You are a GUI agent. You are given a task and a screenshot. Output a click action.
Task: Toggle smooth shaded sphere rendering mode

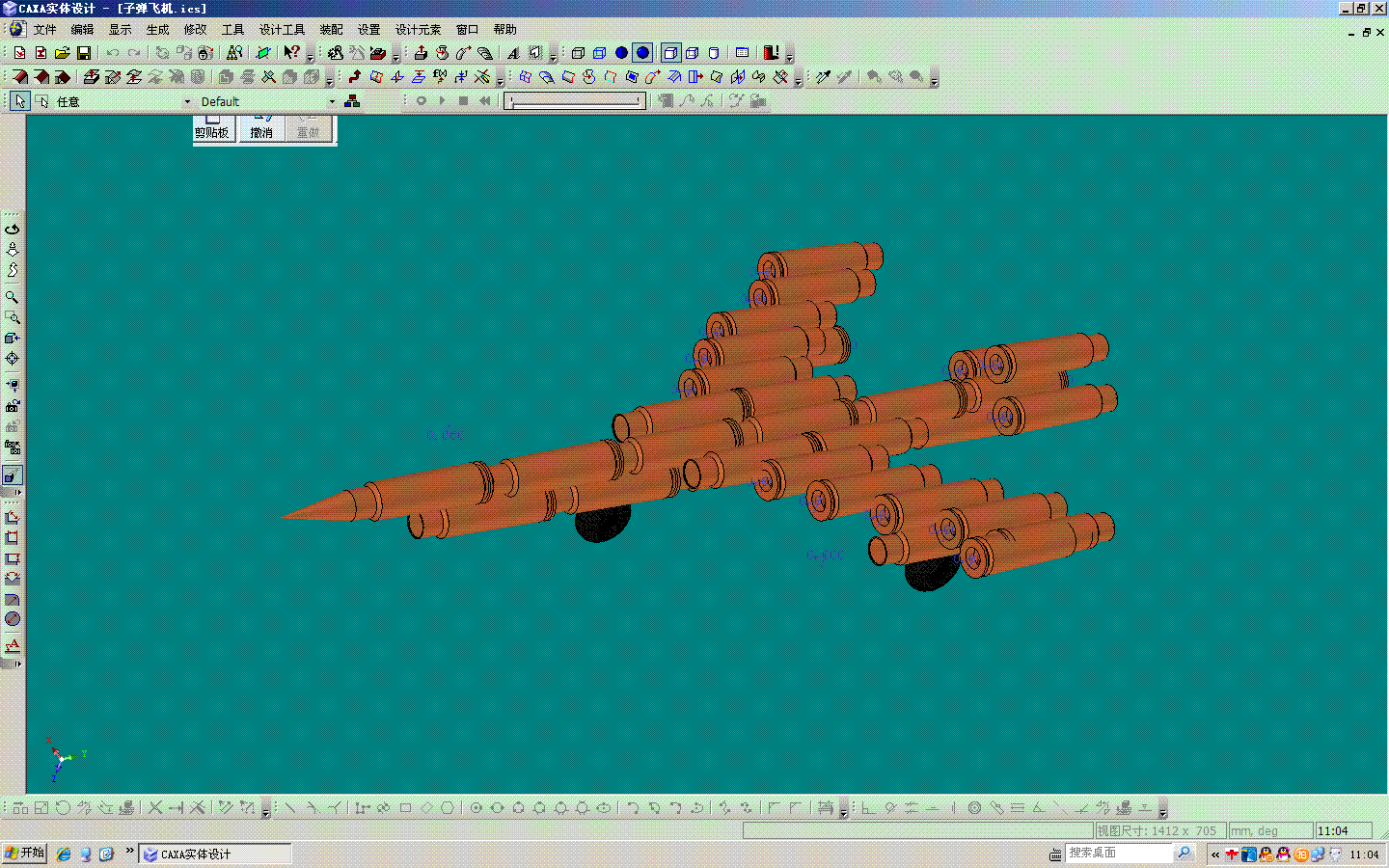[642, 53]
